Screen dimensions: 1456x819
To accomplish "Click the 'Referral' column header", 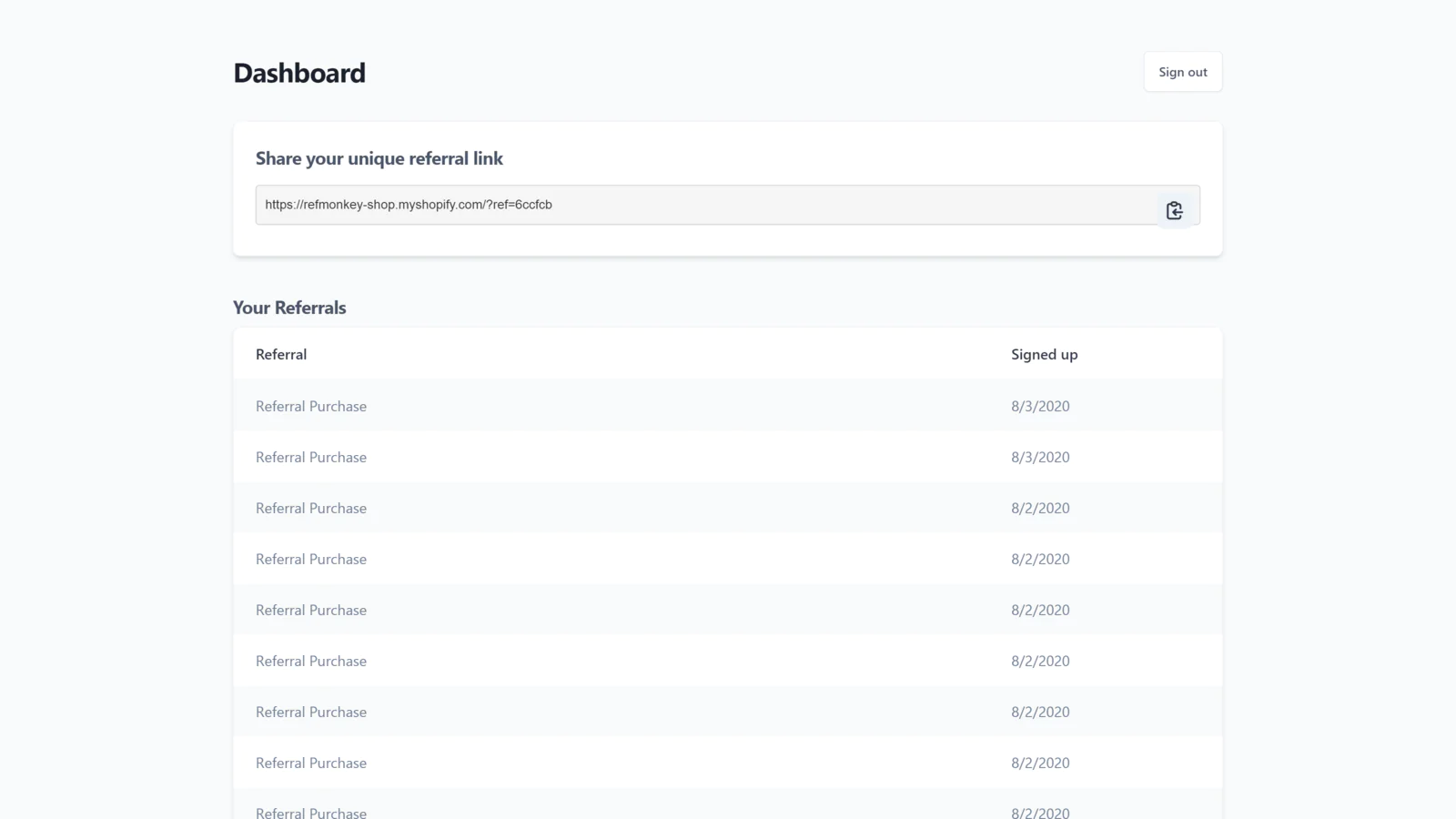I will point(281,354).
